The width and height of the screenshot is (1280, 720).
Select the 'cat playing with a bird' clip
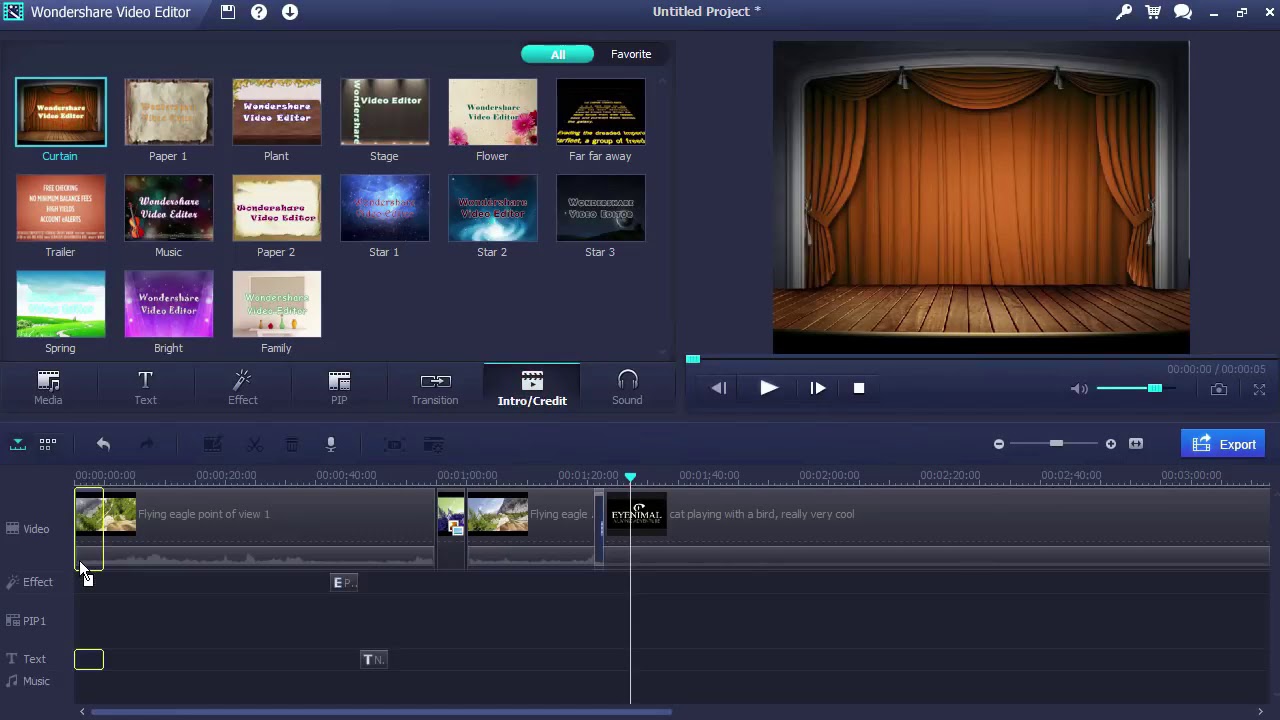938,528
